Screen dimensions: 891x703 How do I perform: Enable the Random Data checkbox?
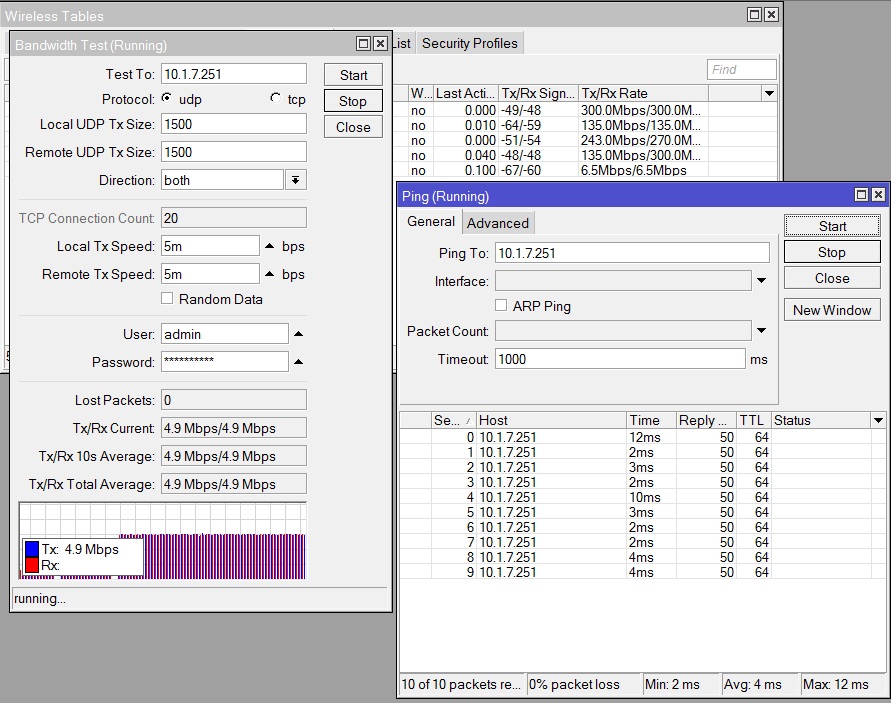[x=167, y=299]
